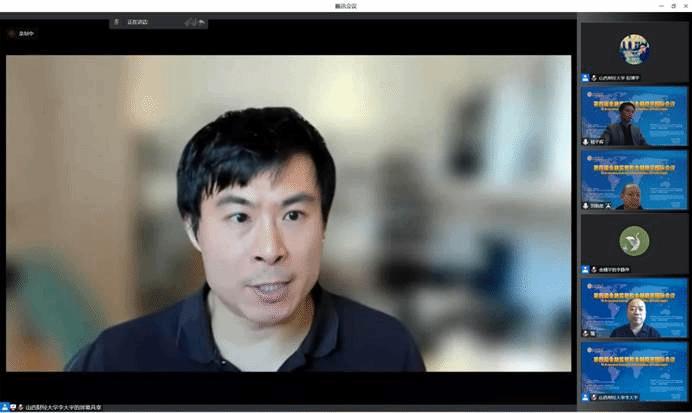Toggle the mic icon on the man in dark shirt tile
Screen dimensions: 692x413
pos(586,333)
